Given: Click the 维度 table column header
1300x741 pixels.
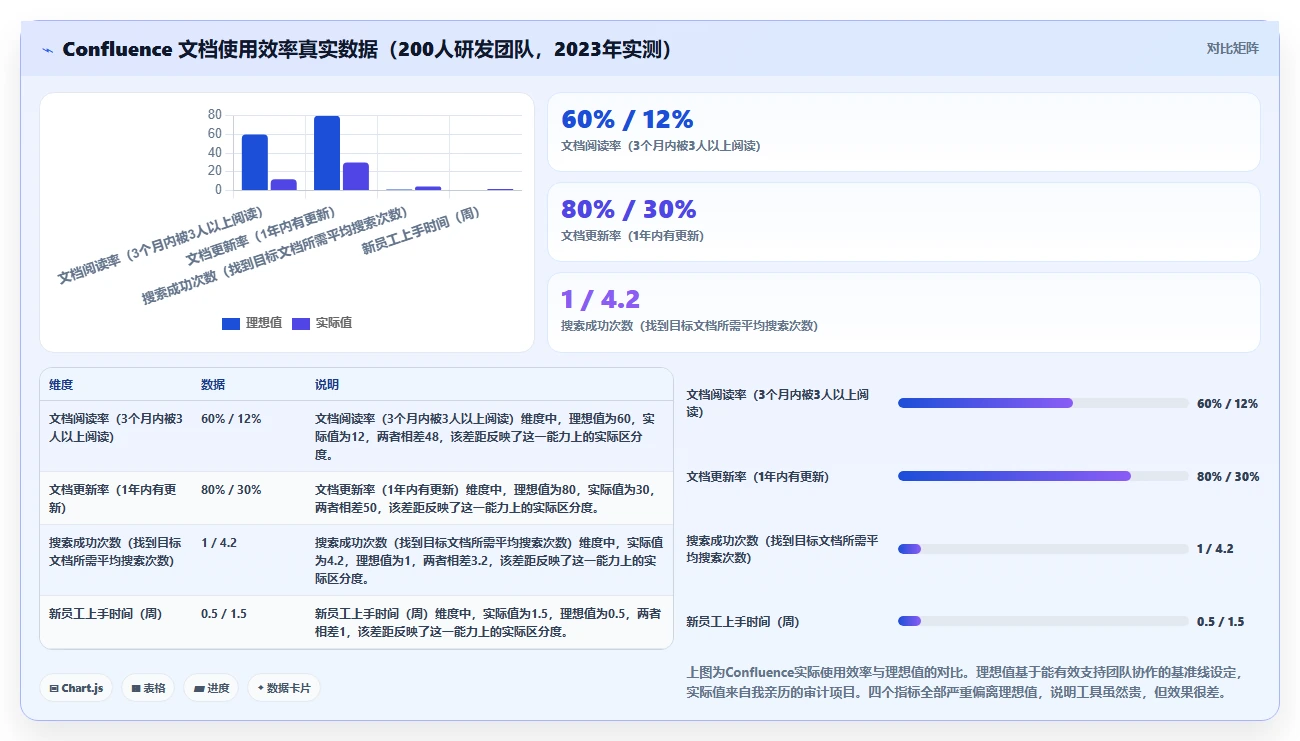Looking at the screenshot, I should (x=61, y=385).
